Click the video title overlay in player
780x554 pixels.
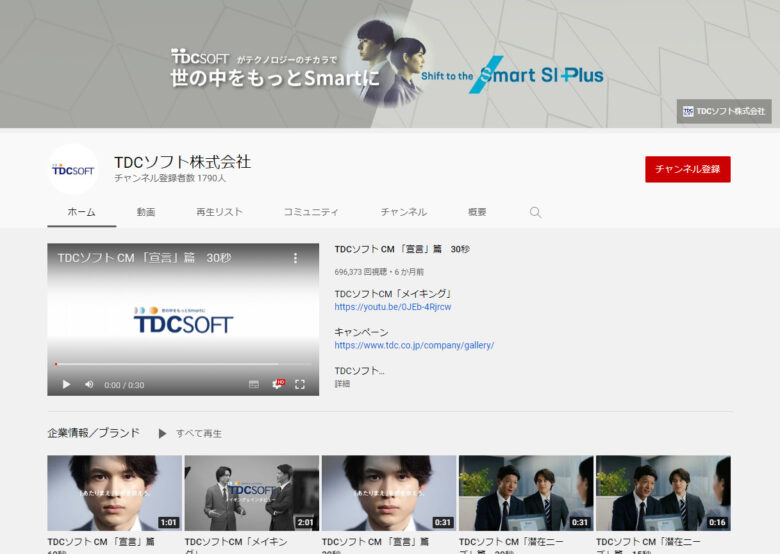click(144, 258)
